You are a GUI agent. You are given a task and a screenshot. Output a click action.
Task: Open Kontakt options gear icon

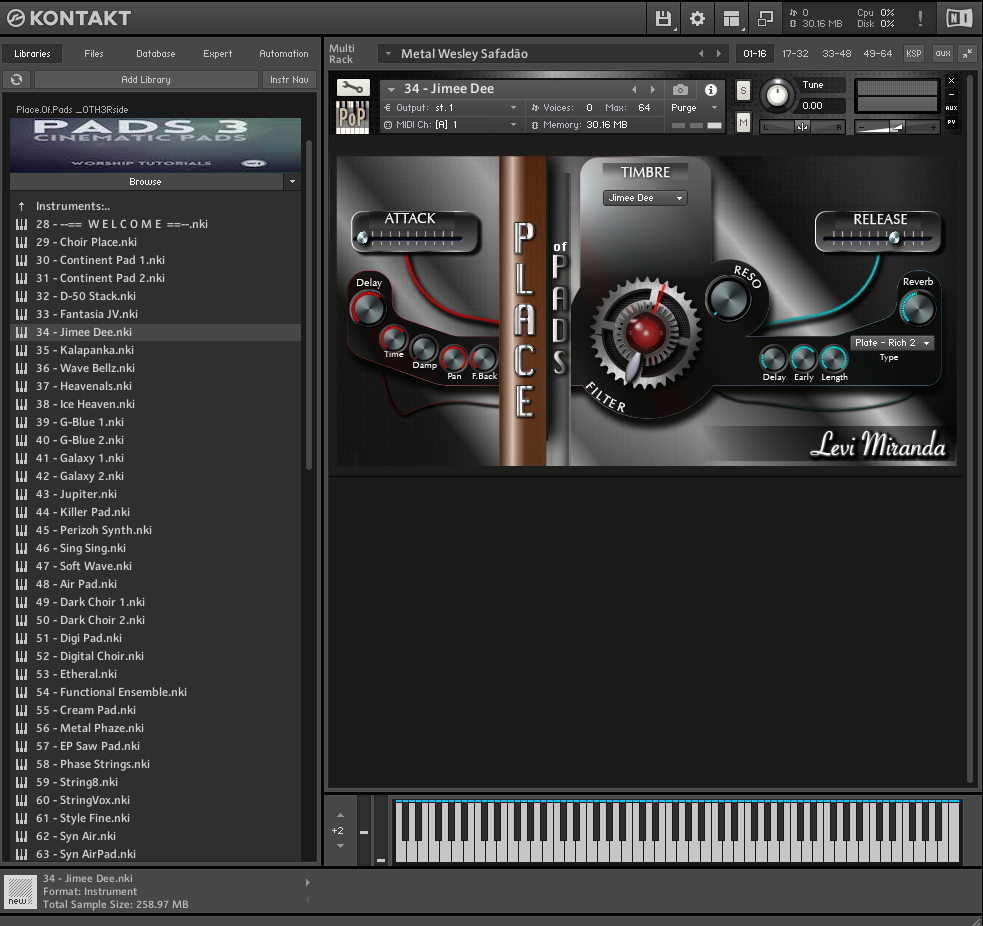pyautogui.click(x=697, y=19)
